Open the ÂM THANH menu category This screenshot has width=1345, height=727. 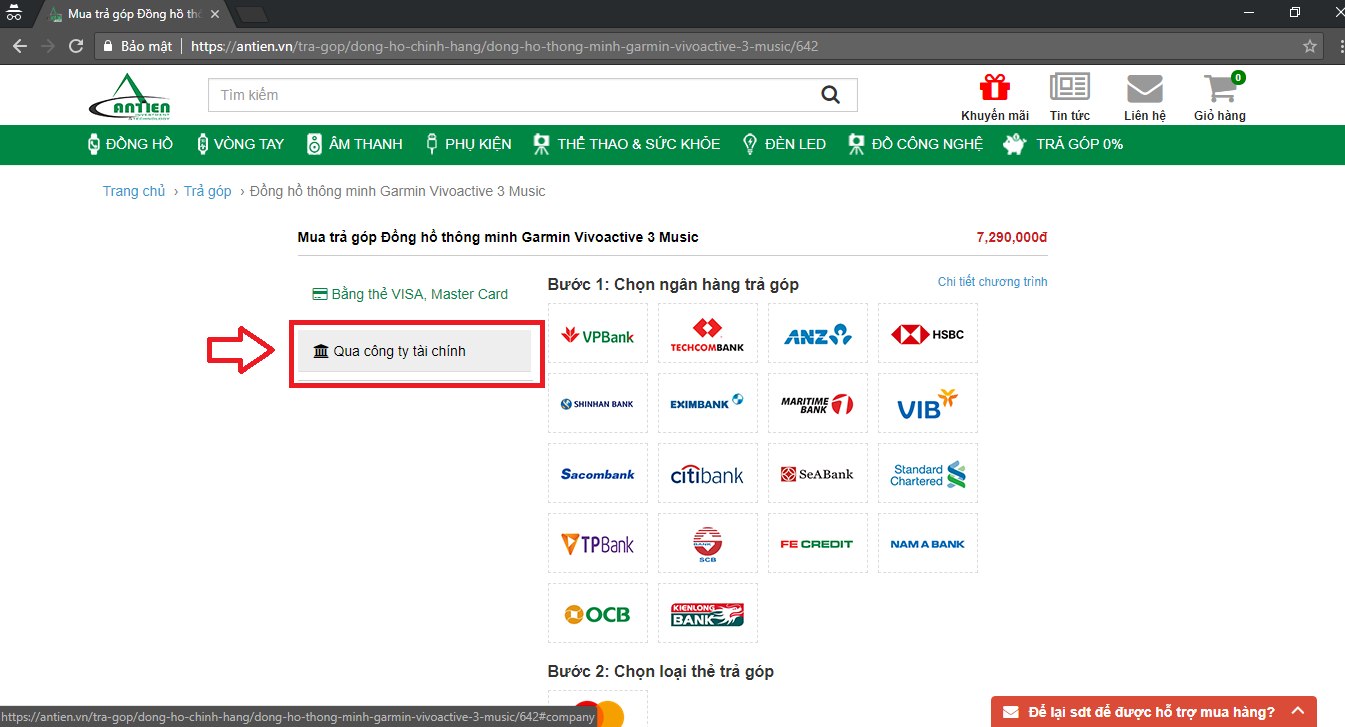[x=355, y=144]
